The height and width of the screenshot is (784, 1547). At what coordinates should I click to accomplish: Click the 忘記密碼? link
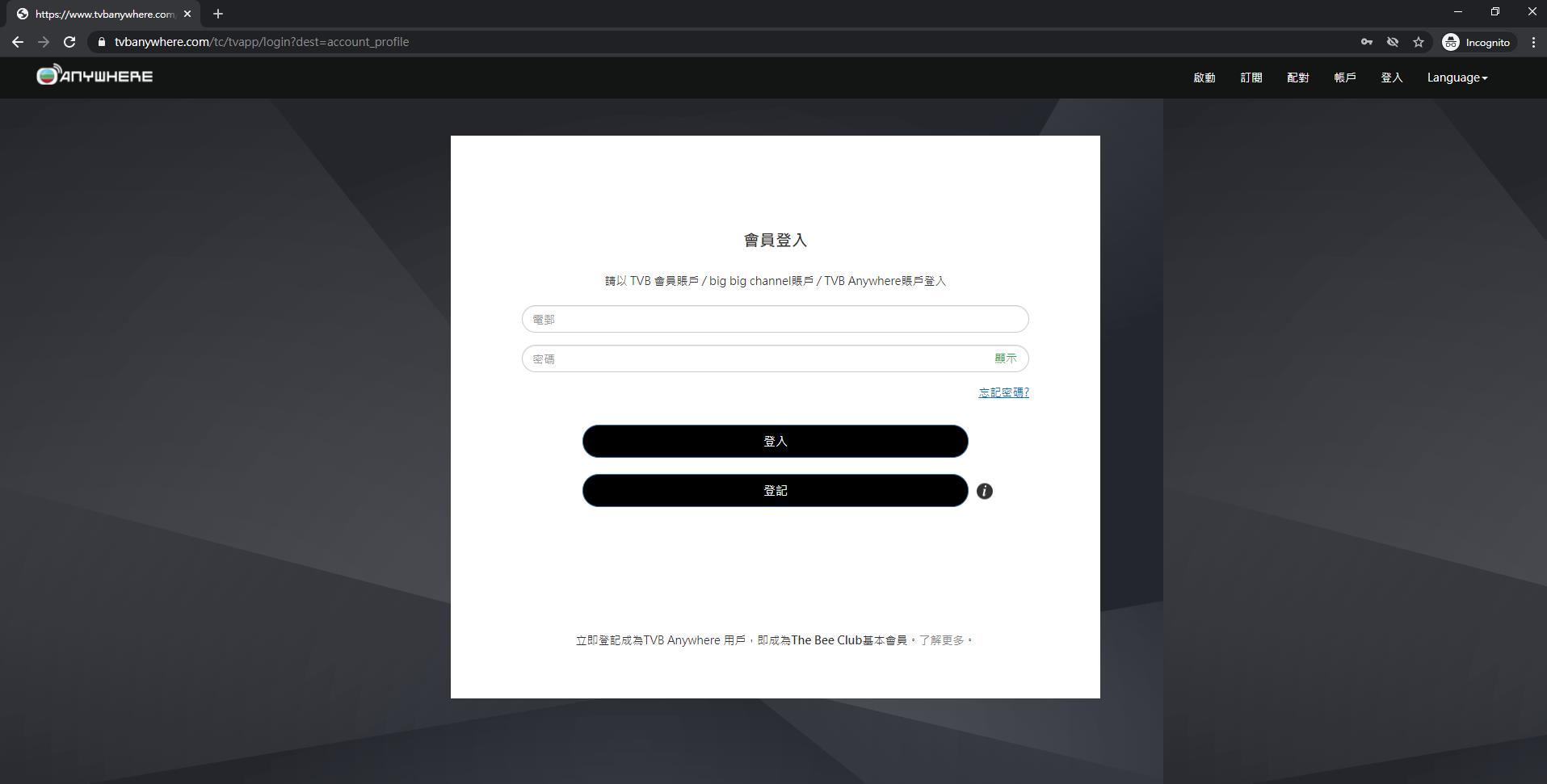click(1004, 392)
